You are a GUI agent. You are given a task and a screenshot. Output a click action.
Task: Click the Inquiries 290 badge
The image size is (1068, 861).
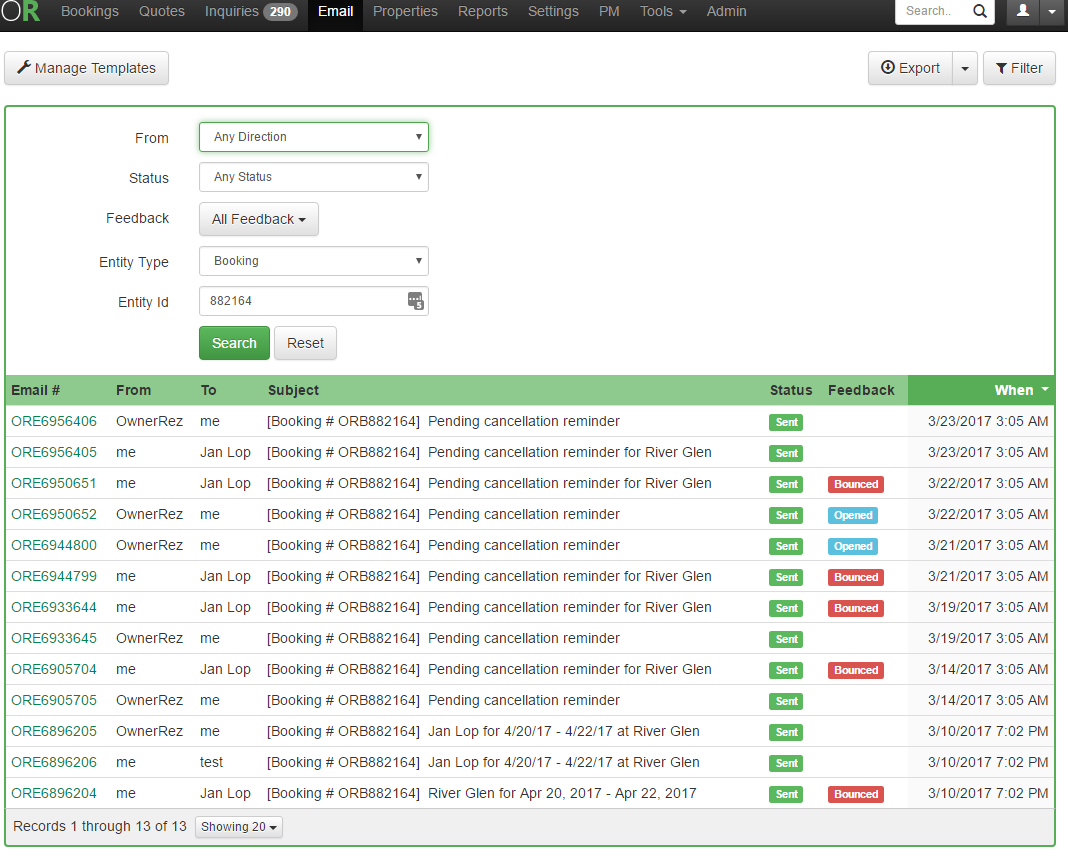pyautogui.click(x=280, y=12)
